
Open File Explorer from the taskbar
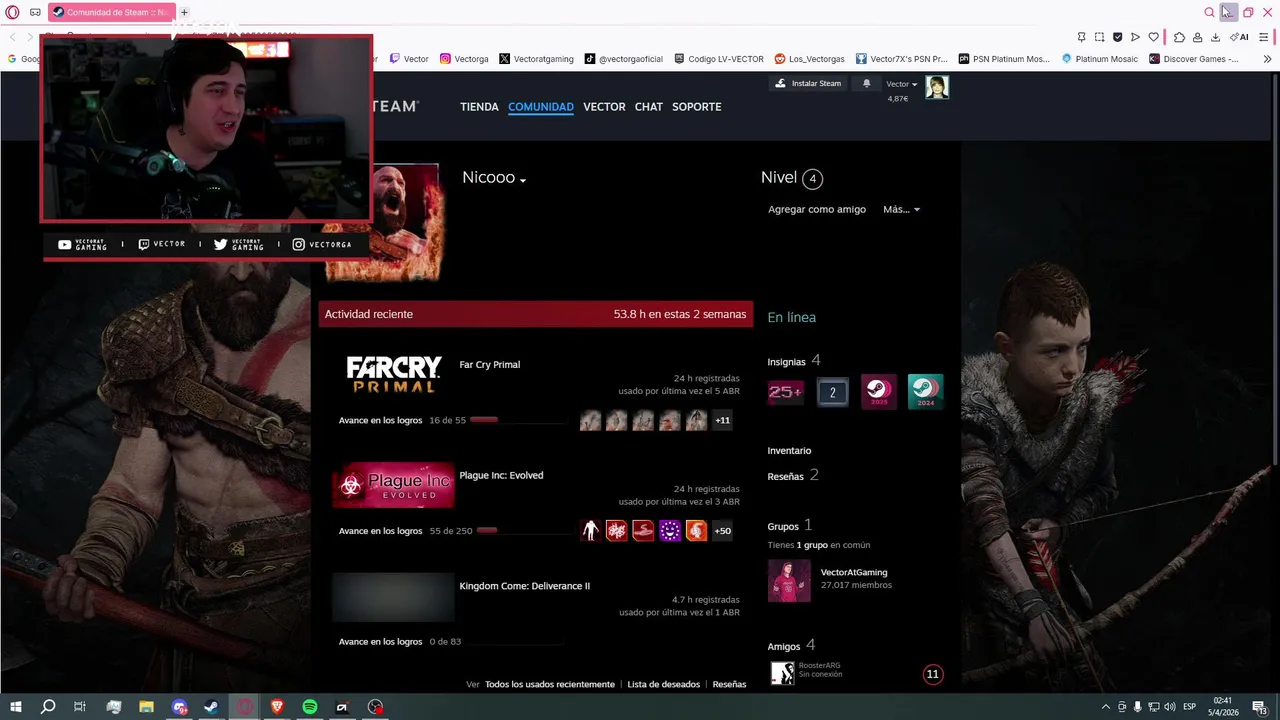pyautogui.click(x=146, y=707)
